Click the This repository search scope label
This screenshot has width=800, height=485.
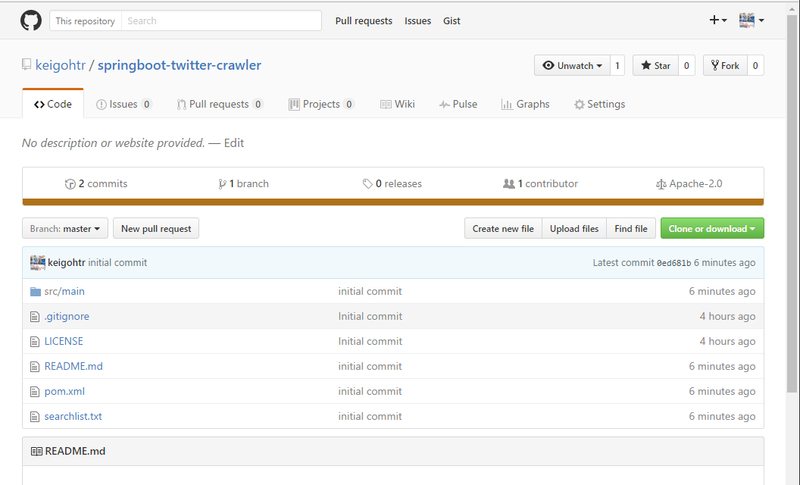85,21
